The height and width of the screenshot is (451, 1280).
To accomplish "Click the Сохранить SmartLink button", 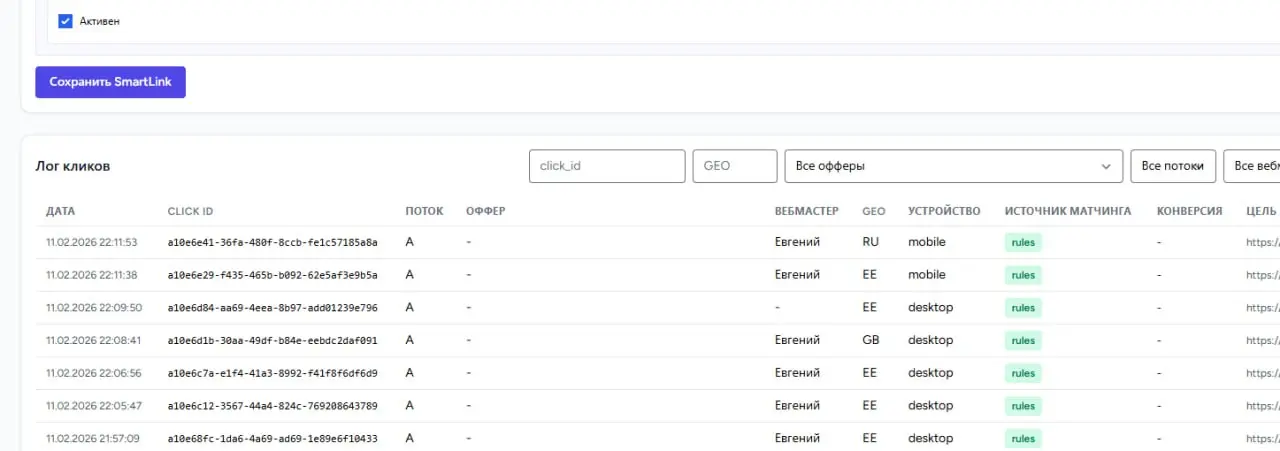I will [x=110, y=82].
